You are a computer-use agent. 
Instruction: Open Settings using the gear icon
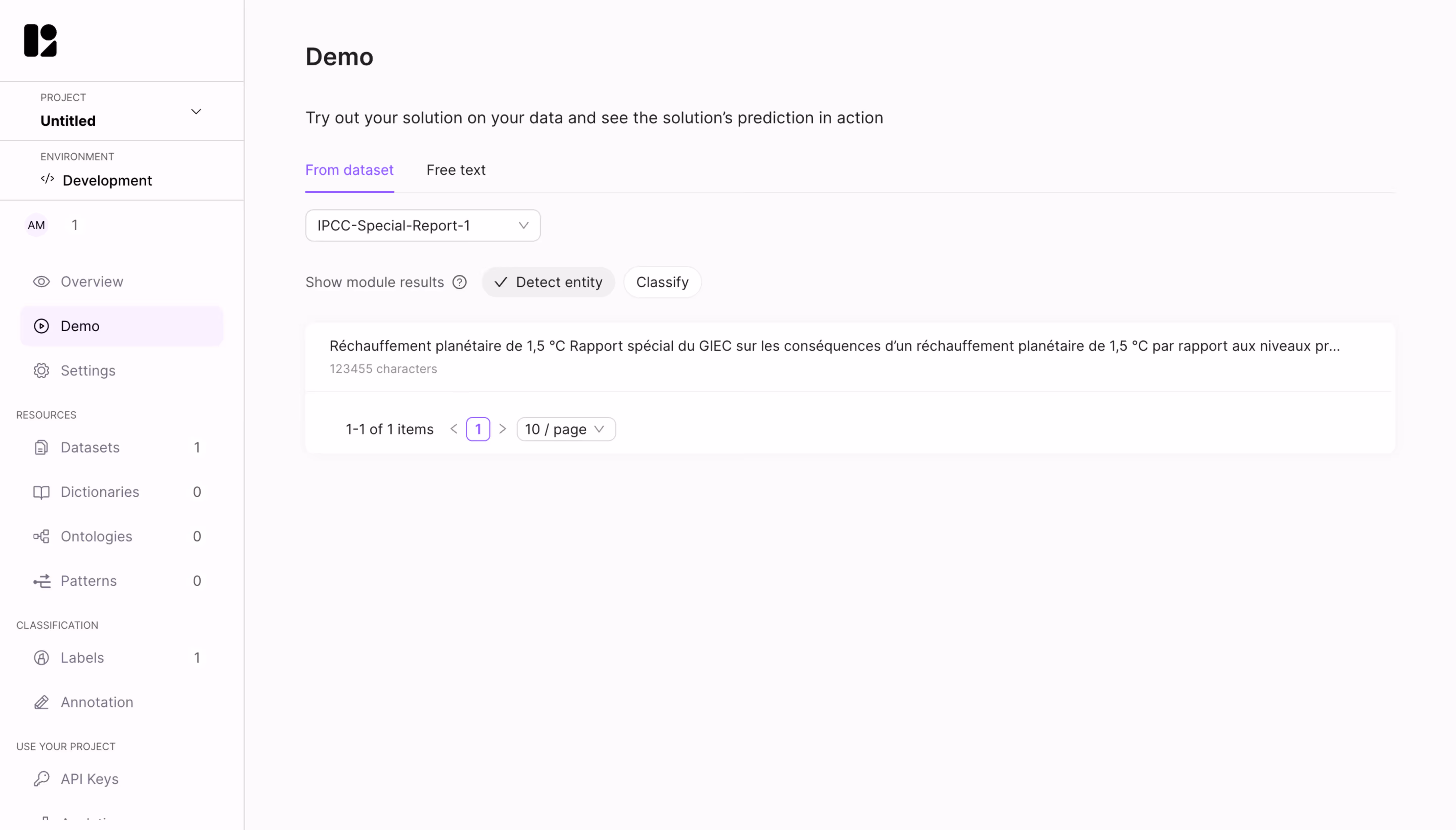coord(40,371)
